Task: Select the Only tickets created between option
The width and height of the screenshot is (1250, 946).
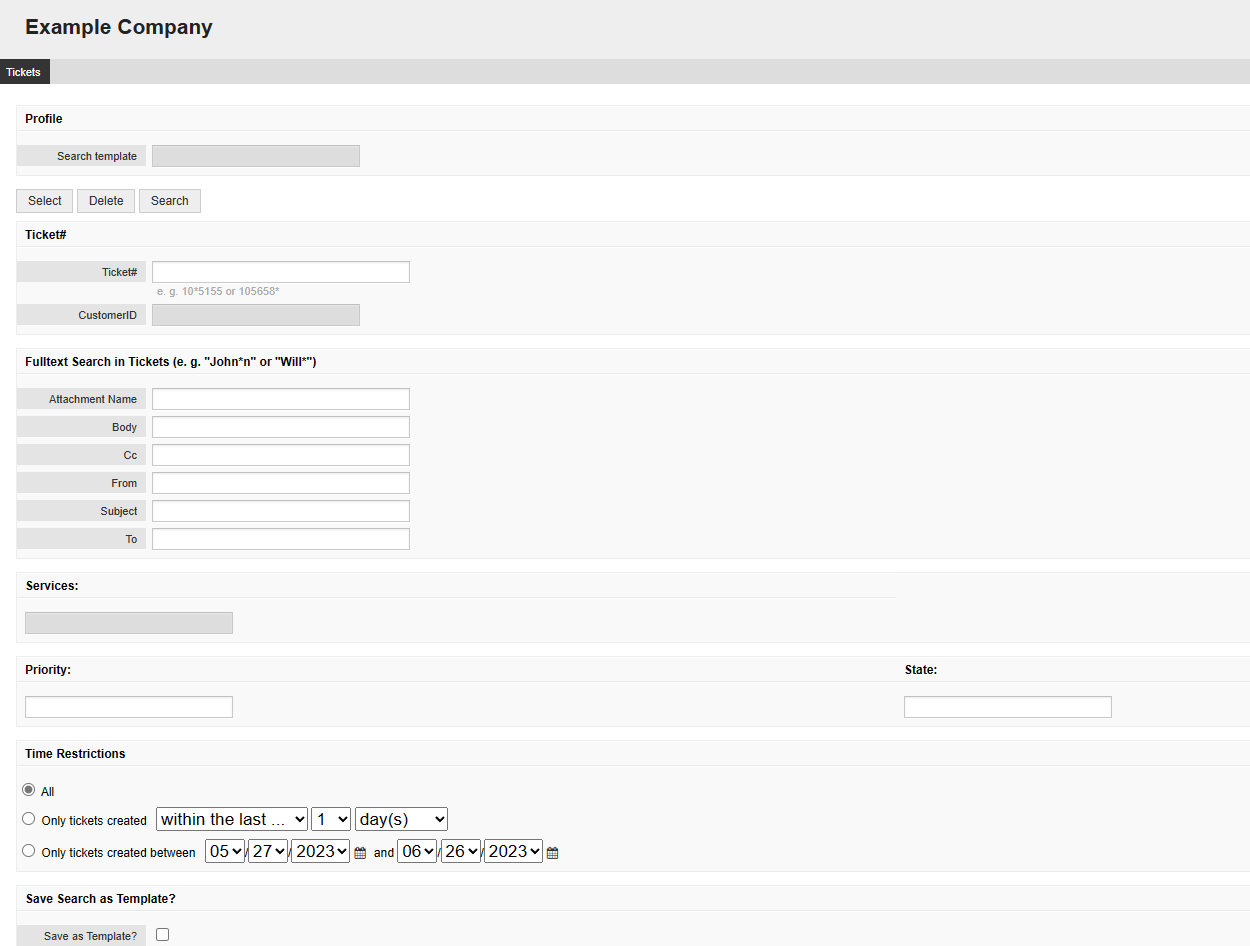Action: click(28, 851)
